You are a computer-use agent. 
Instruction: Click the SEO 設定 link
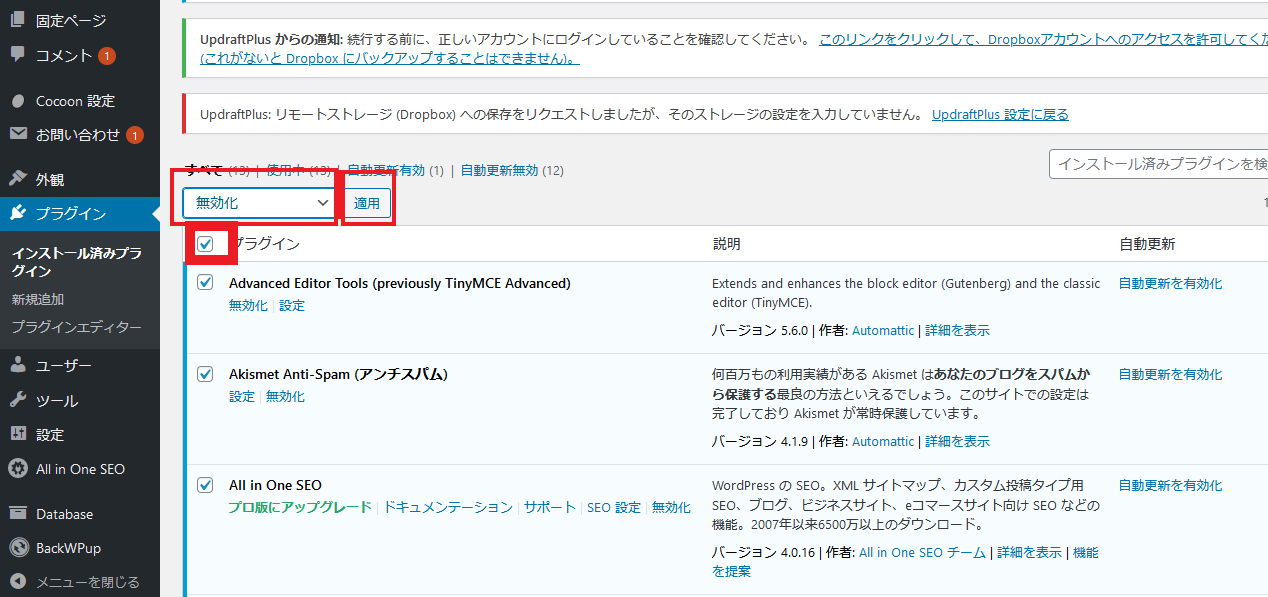[614, 508]
